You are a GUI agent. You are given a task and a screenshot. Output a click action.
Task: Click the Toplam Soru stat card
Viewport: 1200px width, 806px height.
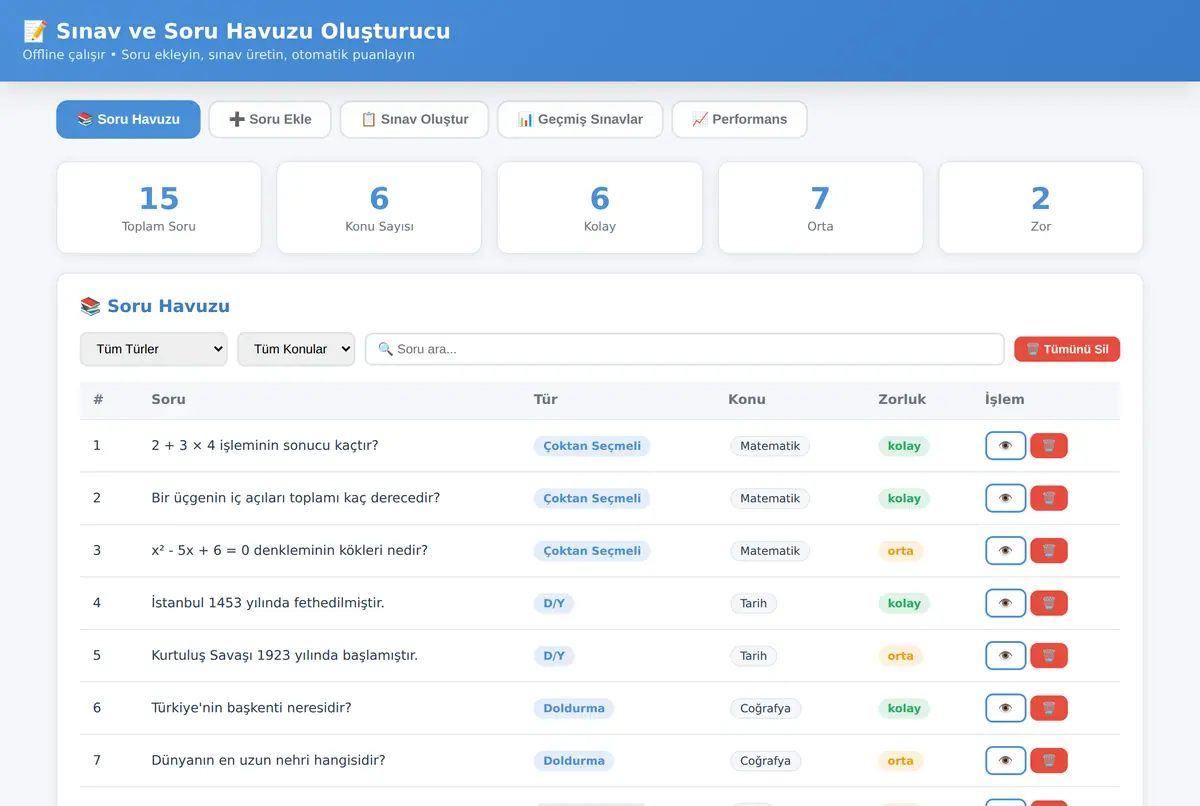[159, 208]
